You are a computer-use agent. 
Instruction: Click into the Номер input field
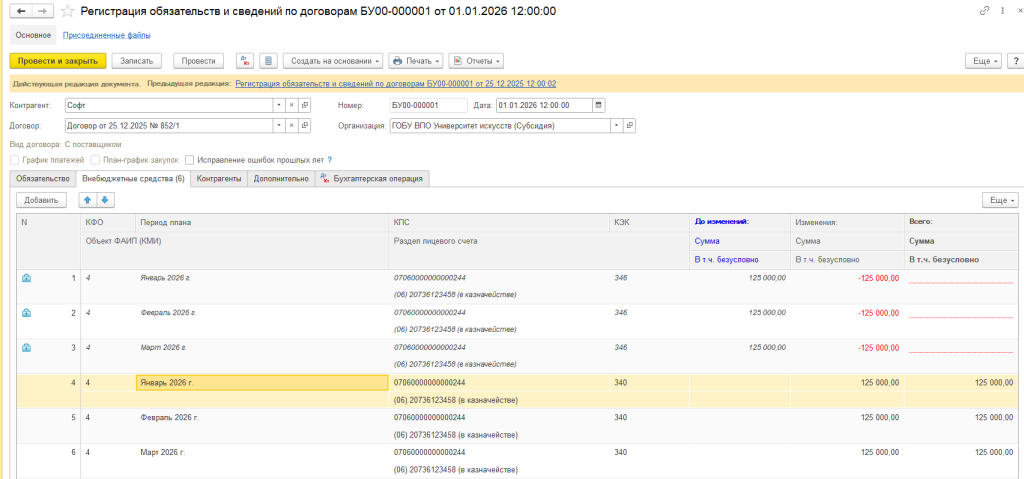point(427,105)
